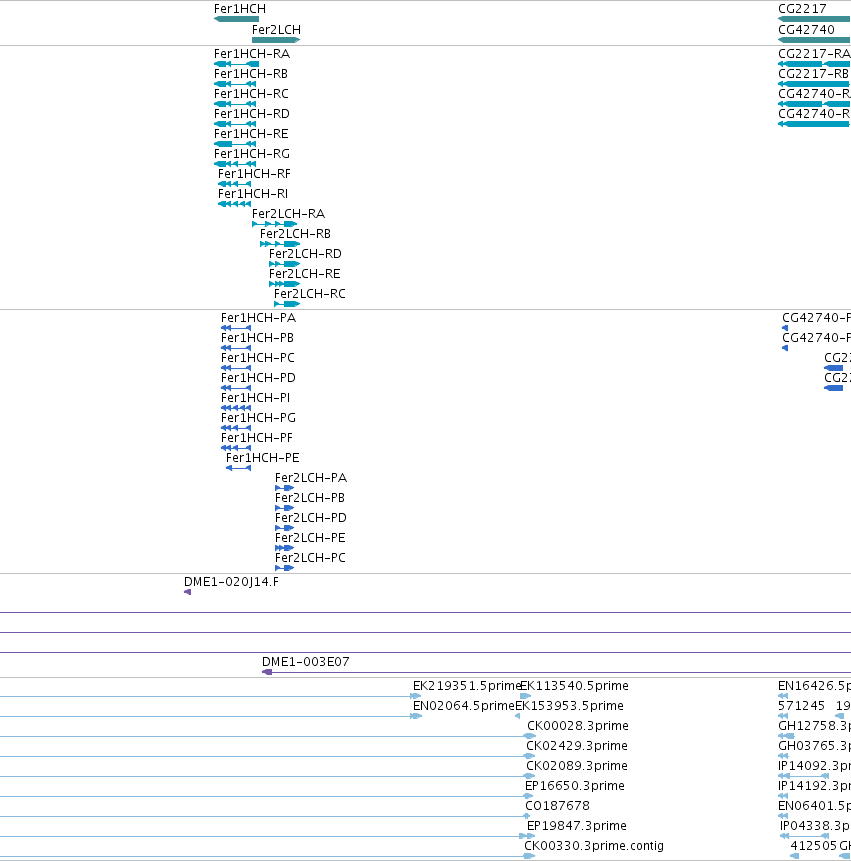Select the CG2217-RA transcript label
Viewport: 851px width, 861px height.
coord(814,54)
